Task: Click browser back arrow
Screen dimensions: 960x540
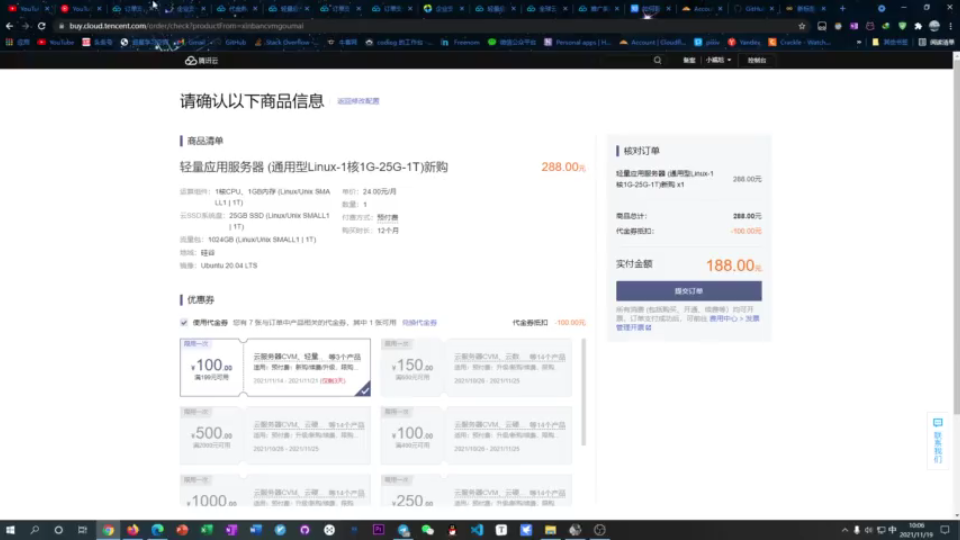Action: 9,26
